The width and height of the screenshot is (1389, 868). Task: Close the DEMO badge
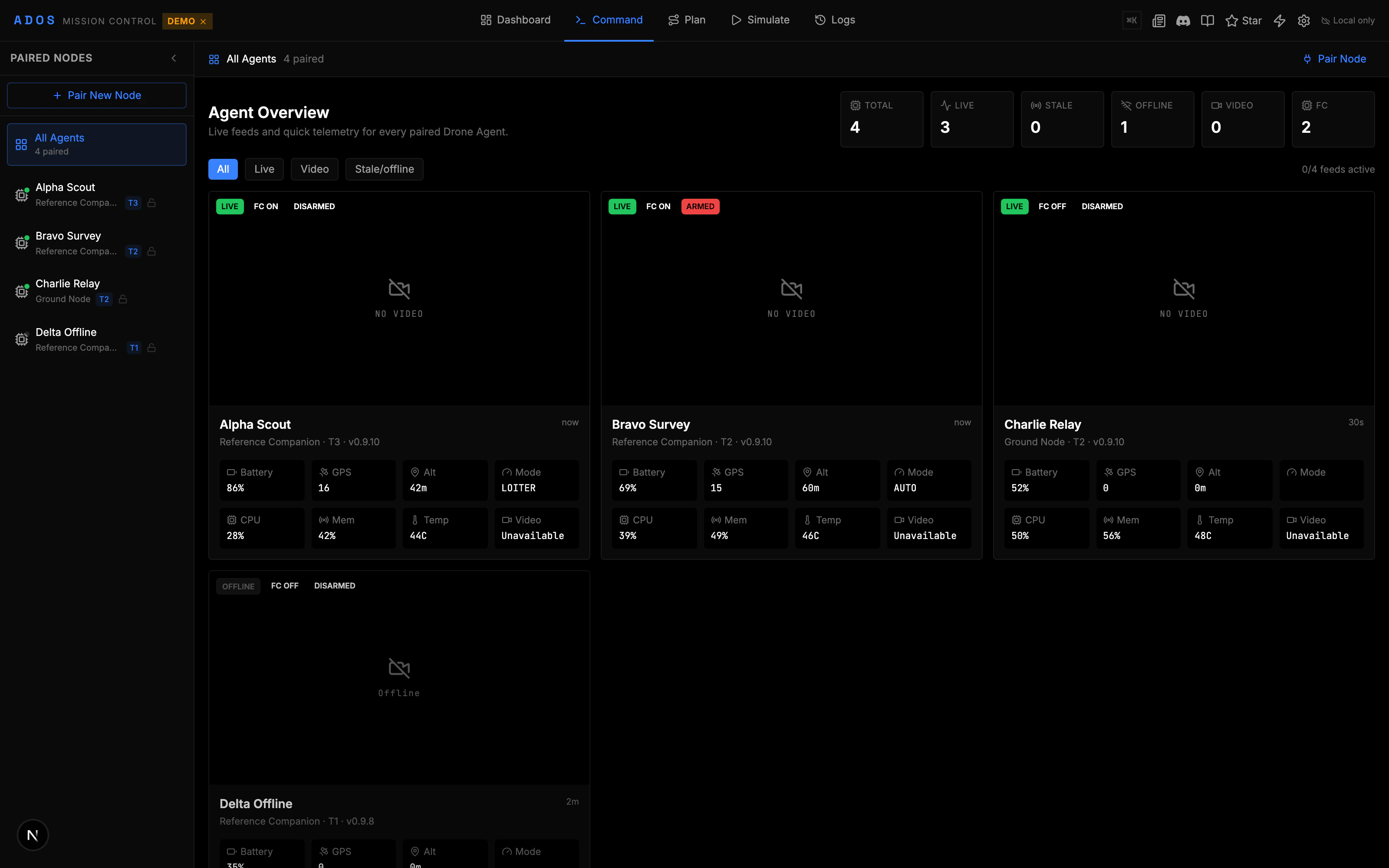click(203, 21)
